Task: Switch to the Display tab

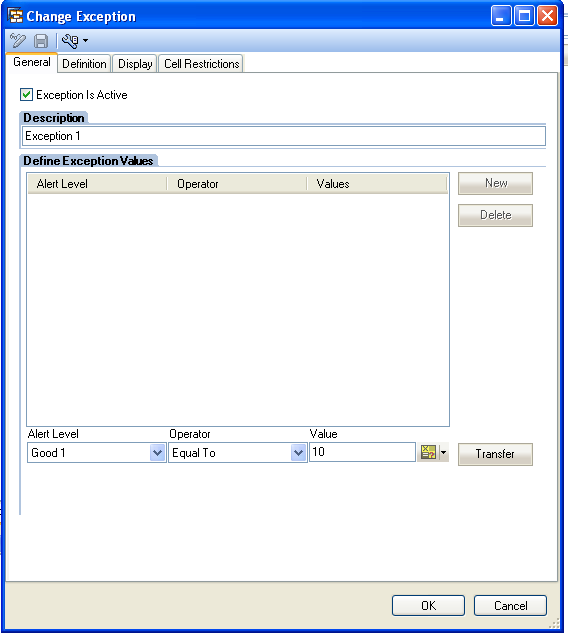Action: (x=135, y=64)
